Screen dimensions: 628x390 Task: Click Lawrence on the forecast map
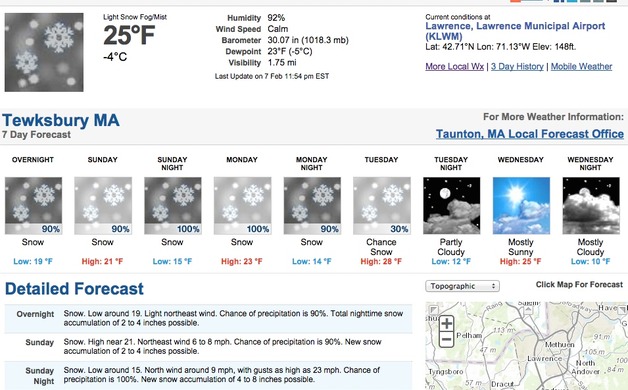(x=544, y=358)
